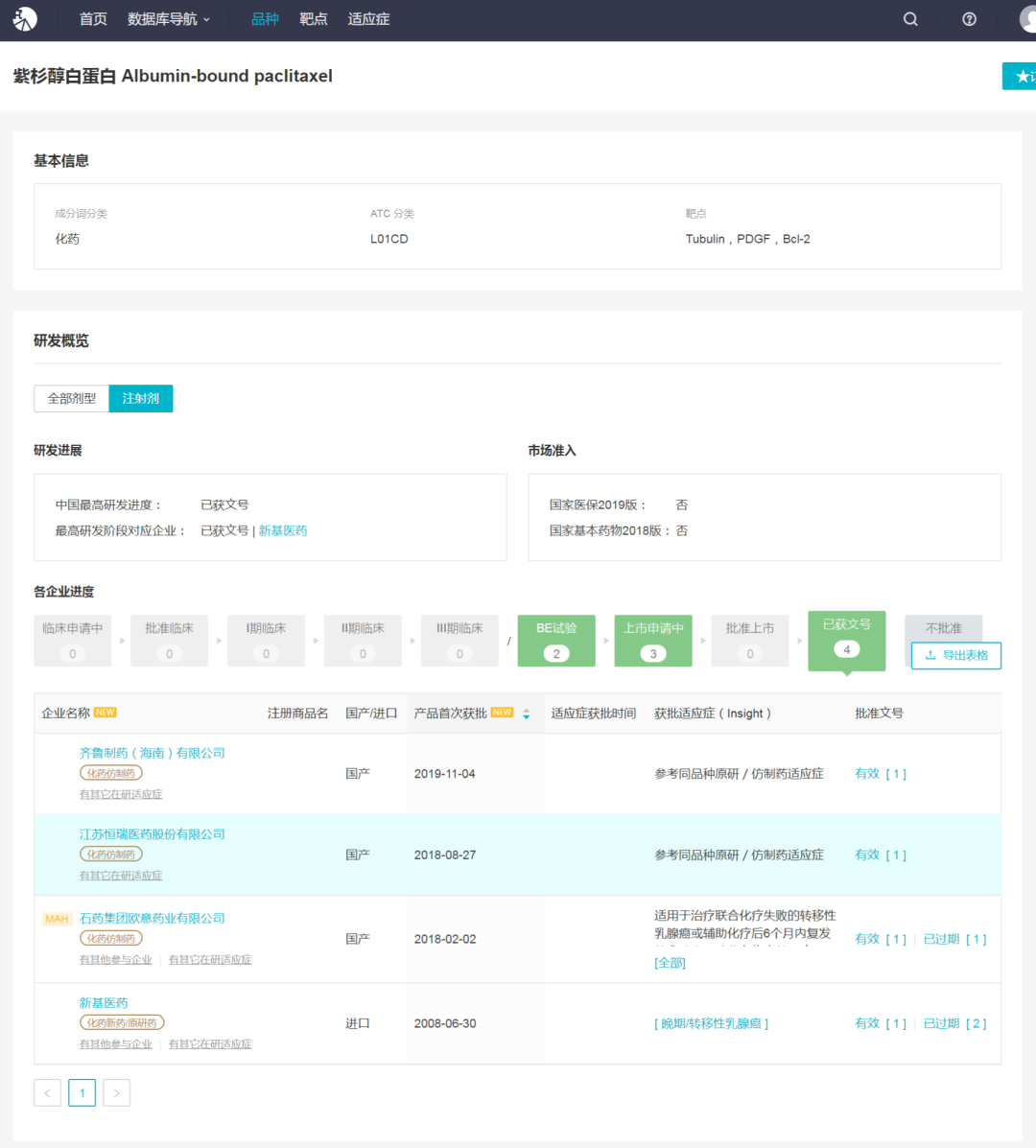Click 有其它在研适应症 under 齐鲁制药
This screenshot has width=1036, height=1148.
coord(121,794)
